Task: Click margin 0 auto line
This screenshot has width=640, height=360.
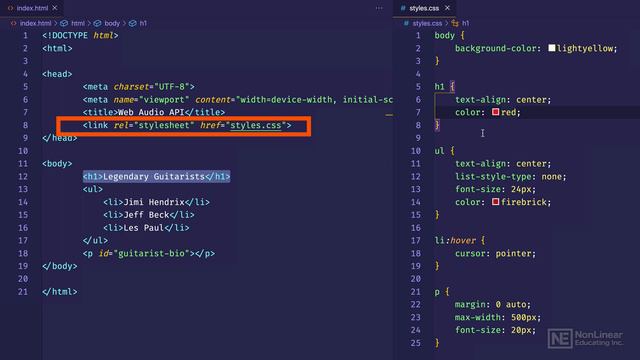Action: pyautogui.click(x=493, y=304)
